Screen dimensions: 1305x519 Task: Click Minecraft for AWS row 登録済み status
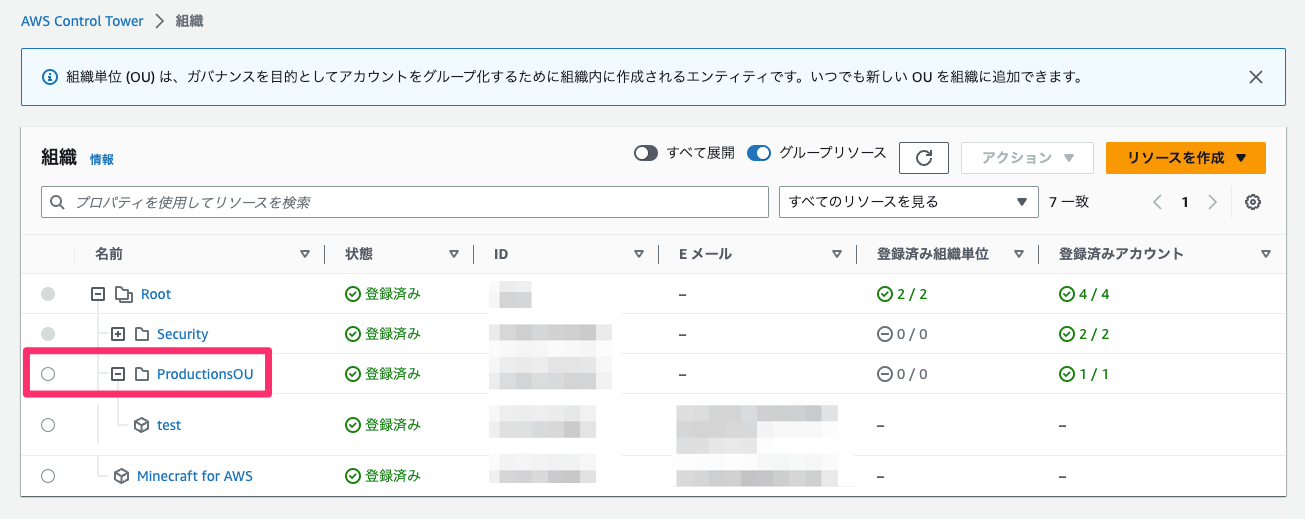(x=393, y=476)
